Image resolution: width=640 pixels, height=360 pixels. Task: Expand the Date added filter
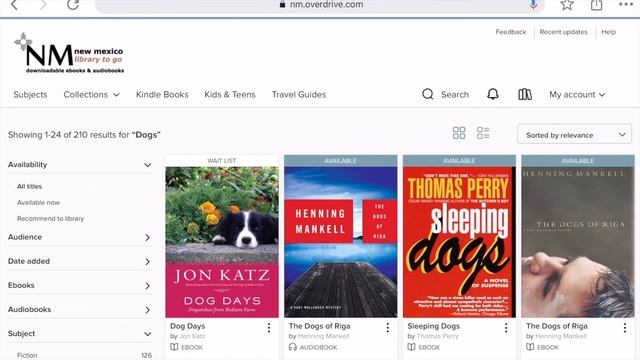point(80,261)
